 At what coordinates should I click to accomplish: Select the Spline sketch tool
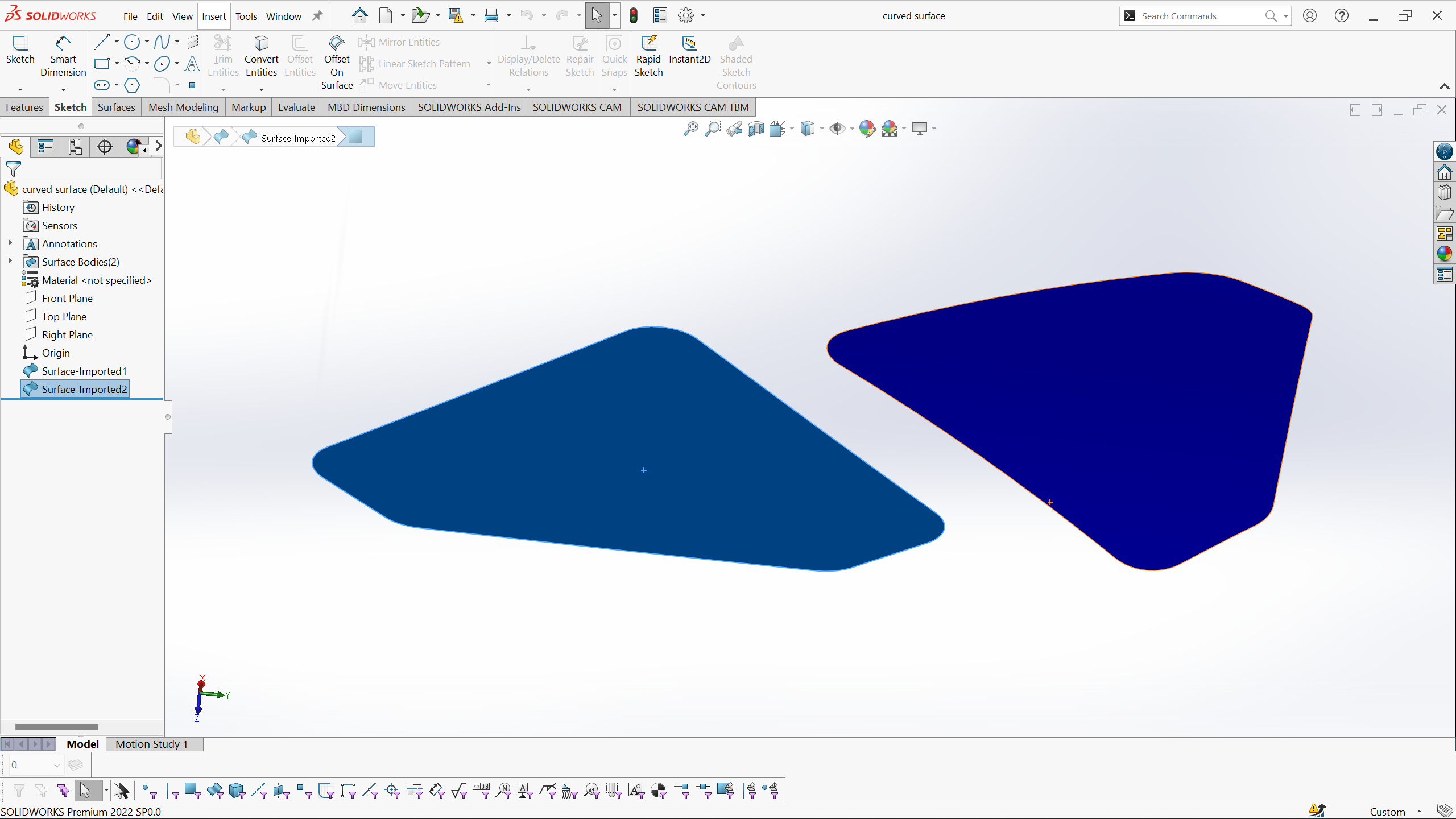click(162, 42)
